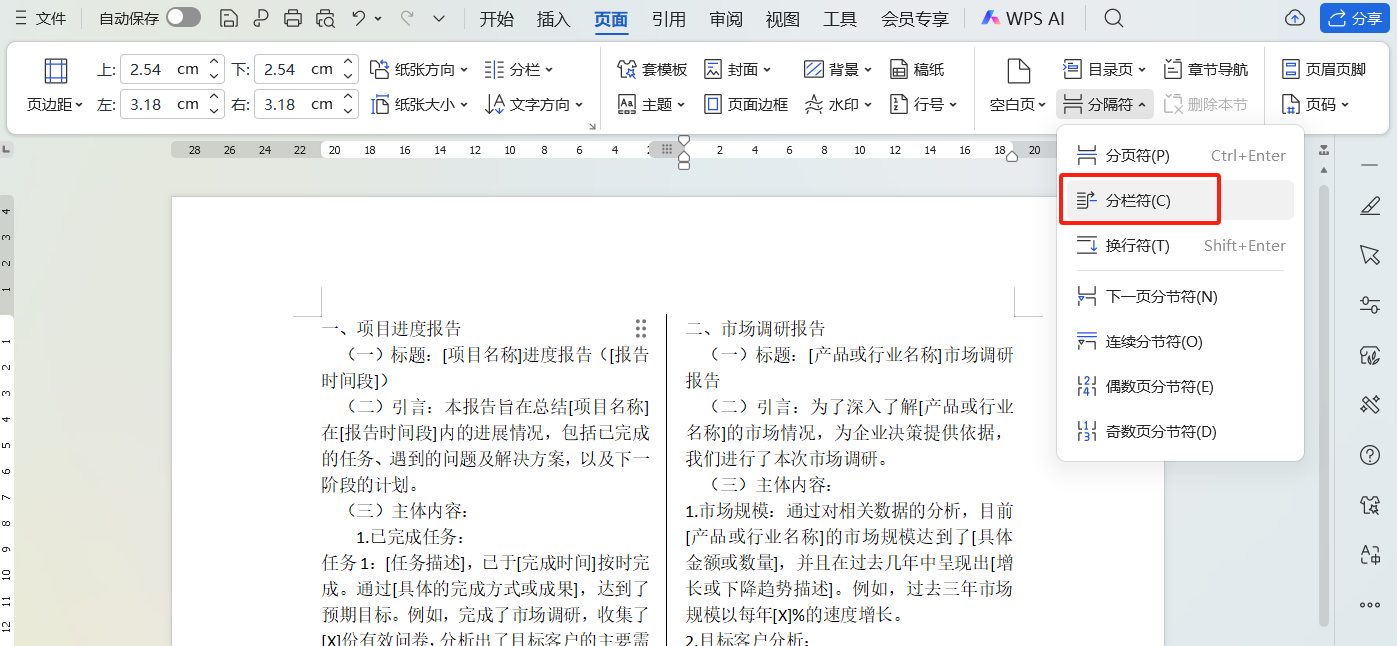Image resolution: width=1397 pixels, height=646 pixels.
Task: Open the 水印 watermark options
Action: tap(837, 103)
